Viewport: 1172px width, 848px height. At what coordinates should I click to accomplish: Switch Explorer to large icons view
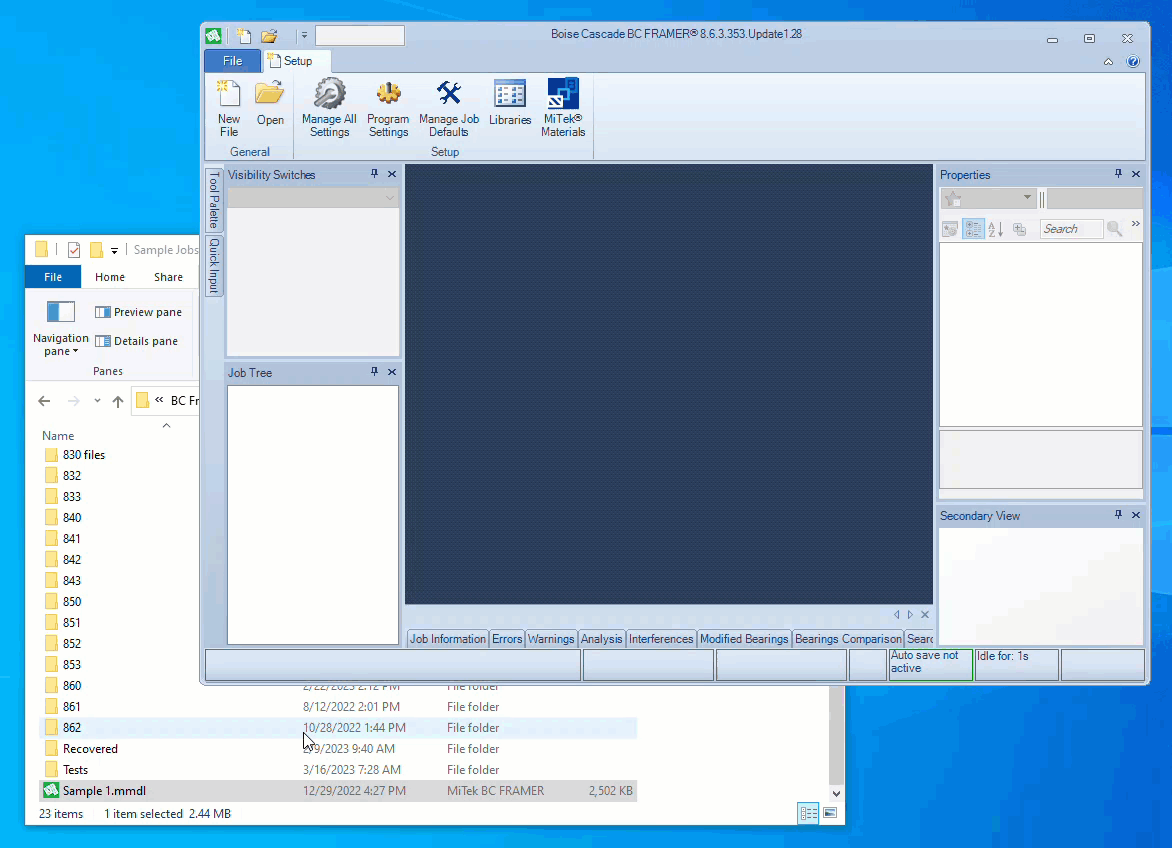(x=830, y=813)
